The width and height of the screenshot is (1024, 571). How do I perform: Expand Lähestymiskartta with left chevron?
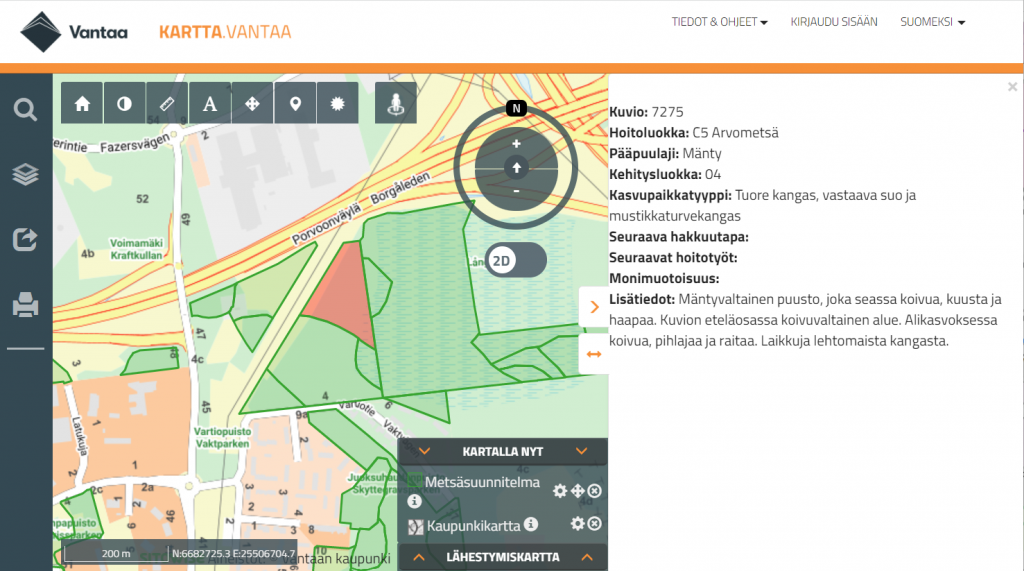(x=419, y=557)
